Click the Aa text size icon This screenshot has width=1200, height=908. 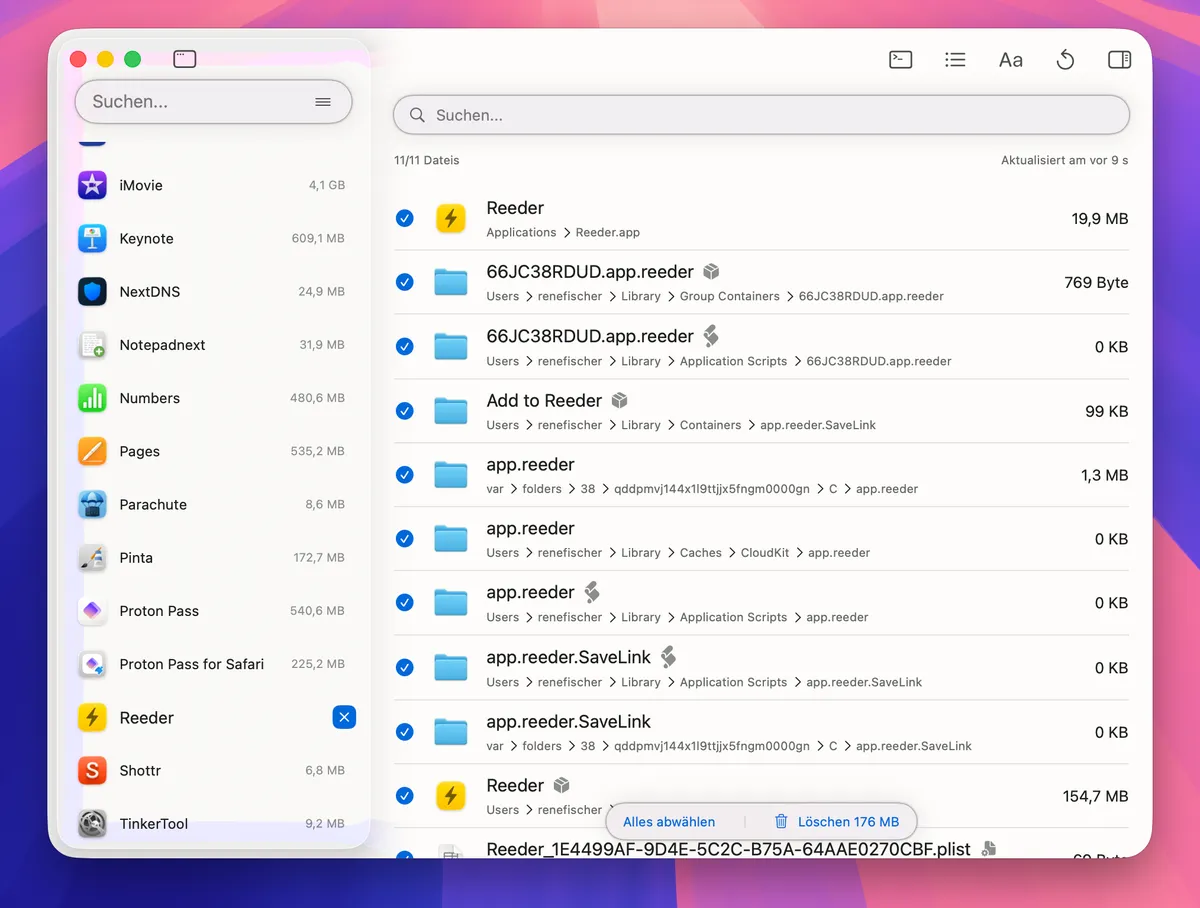click(1010, 59)
